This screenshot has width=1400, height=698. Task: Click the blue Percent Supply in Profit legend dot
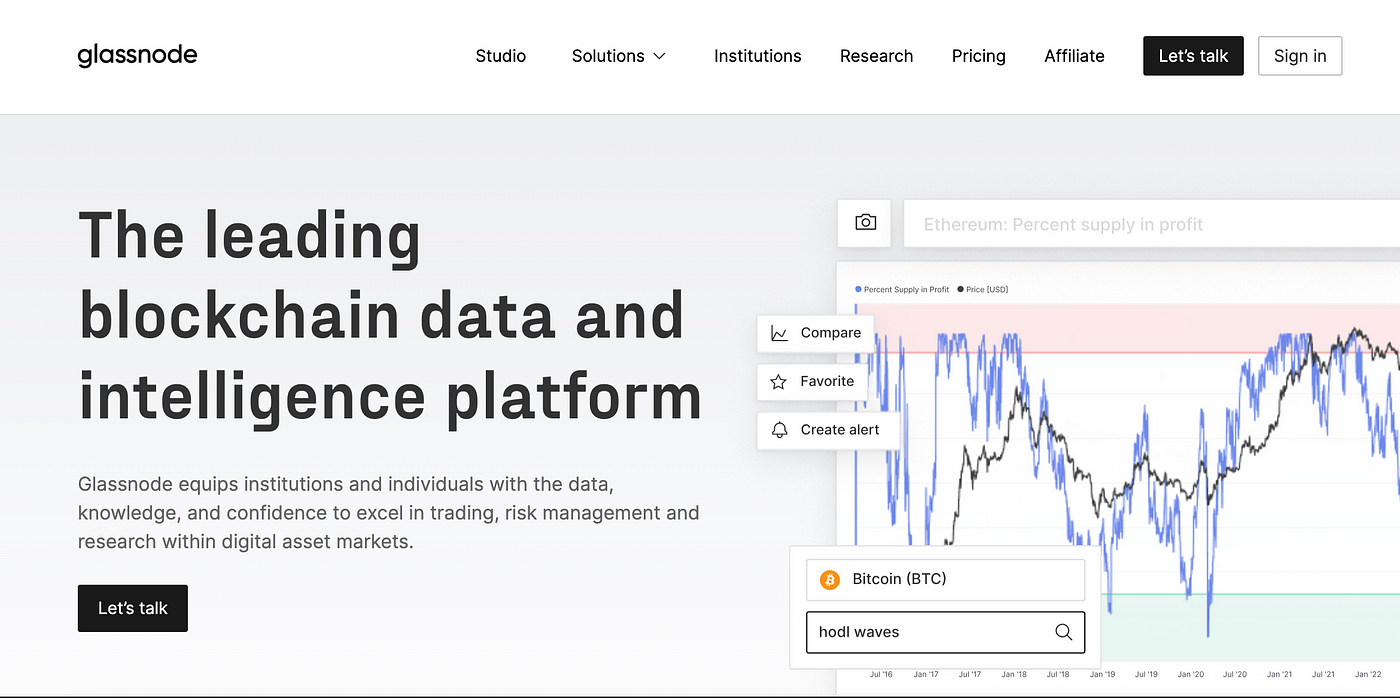858,290
